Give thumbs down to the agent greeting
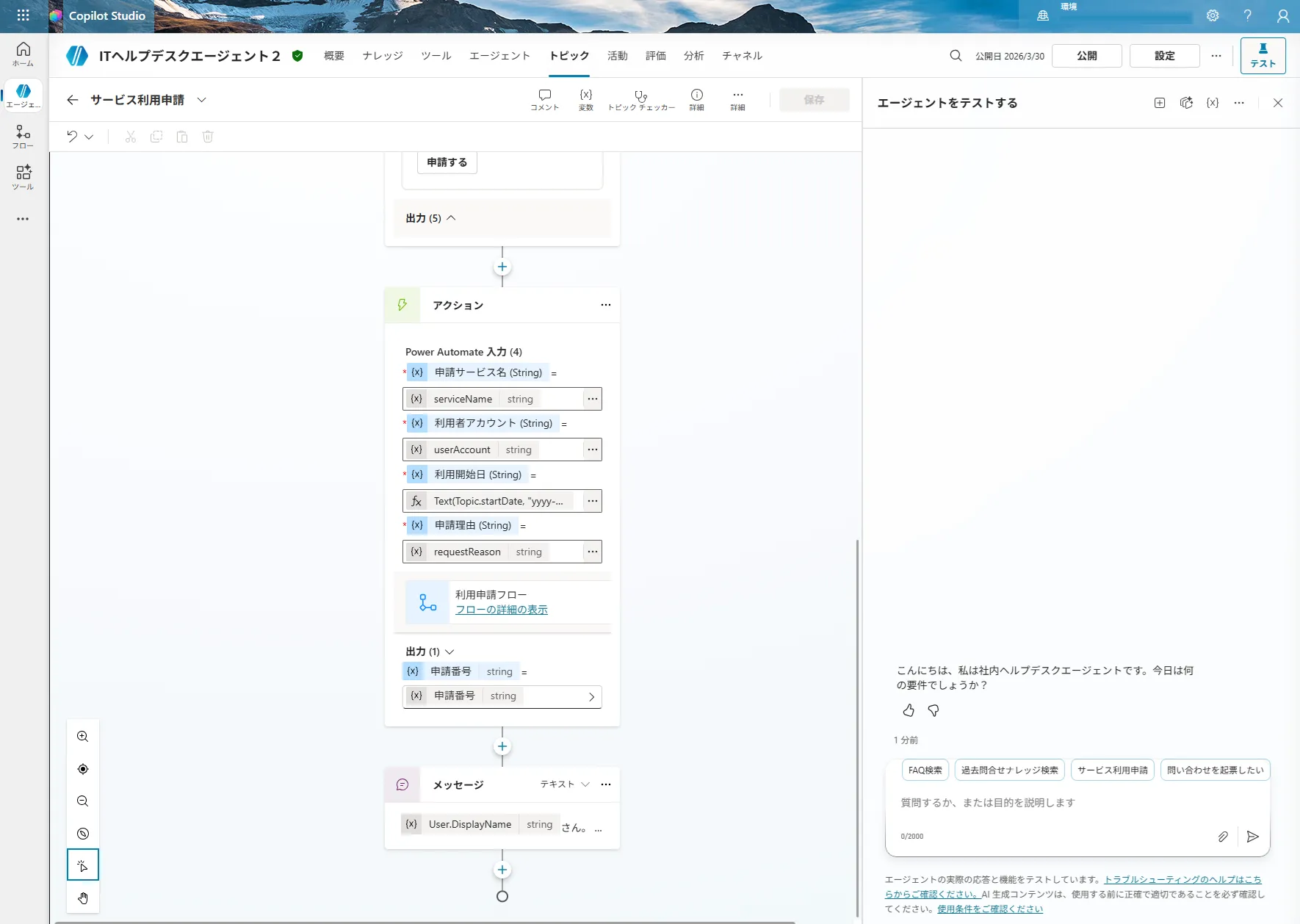 [932, 710]
